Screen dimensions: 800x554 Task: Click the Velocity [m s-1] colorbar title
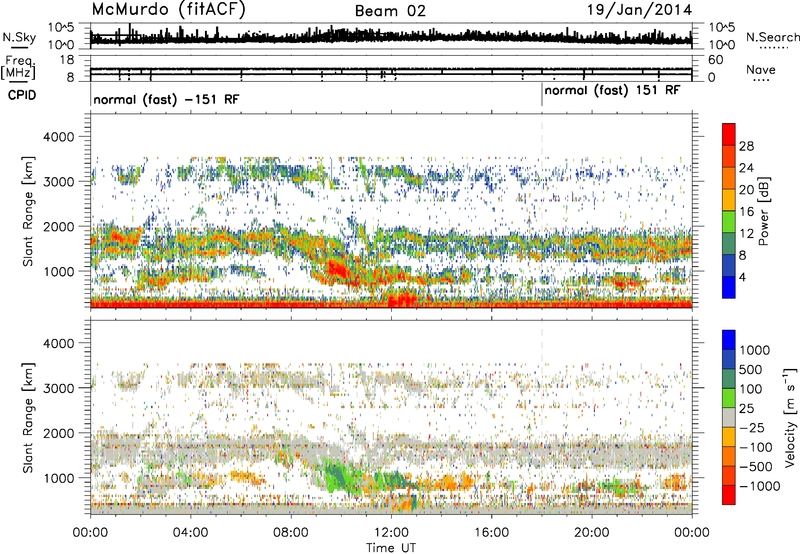[790, 417]
